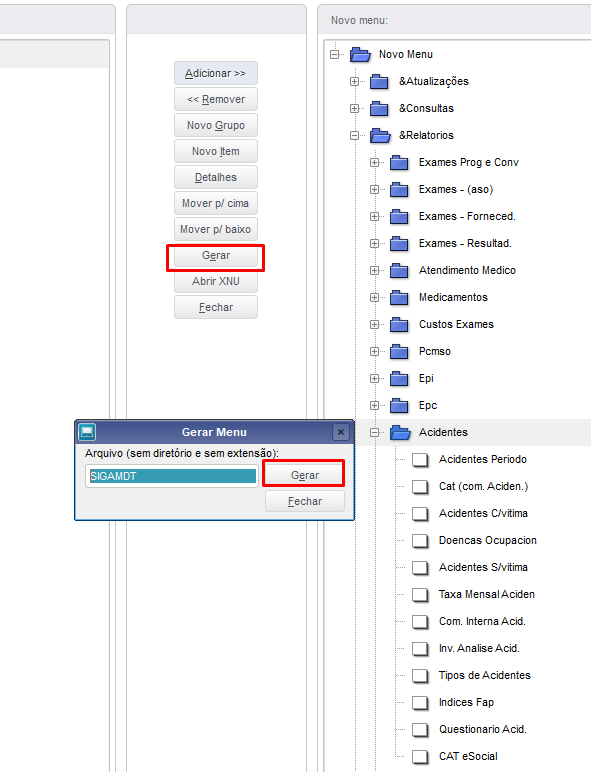Click the Epi folder icon
591x772 pixels.
[399, 379]
